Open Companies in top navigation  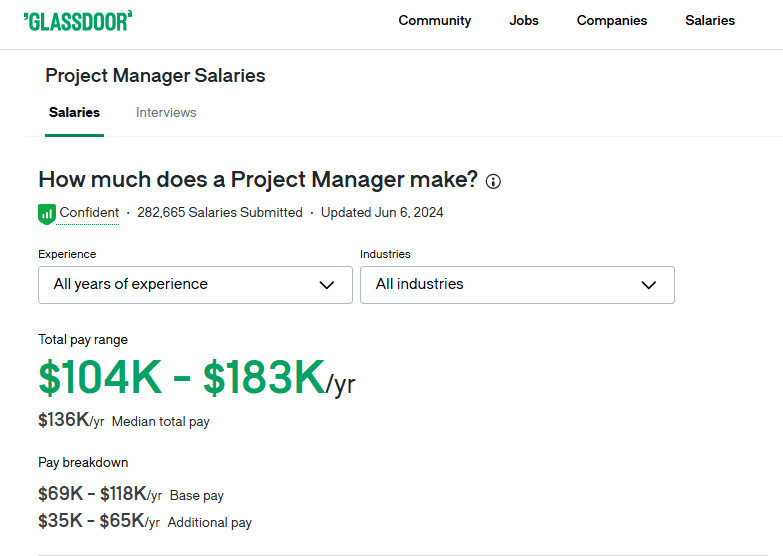[612, 20]
